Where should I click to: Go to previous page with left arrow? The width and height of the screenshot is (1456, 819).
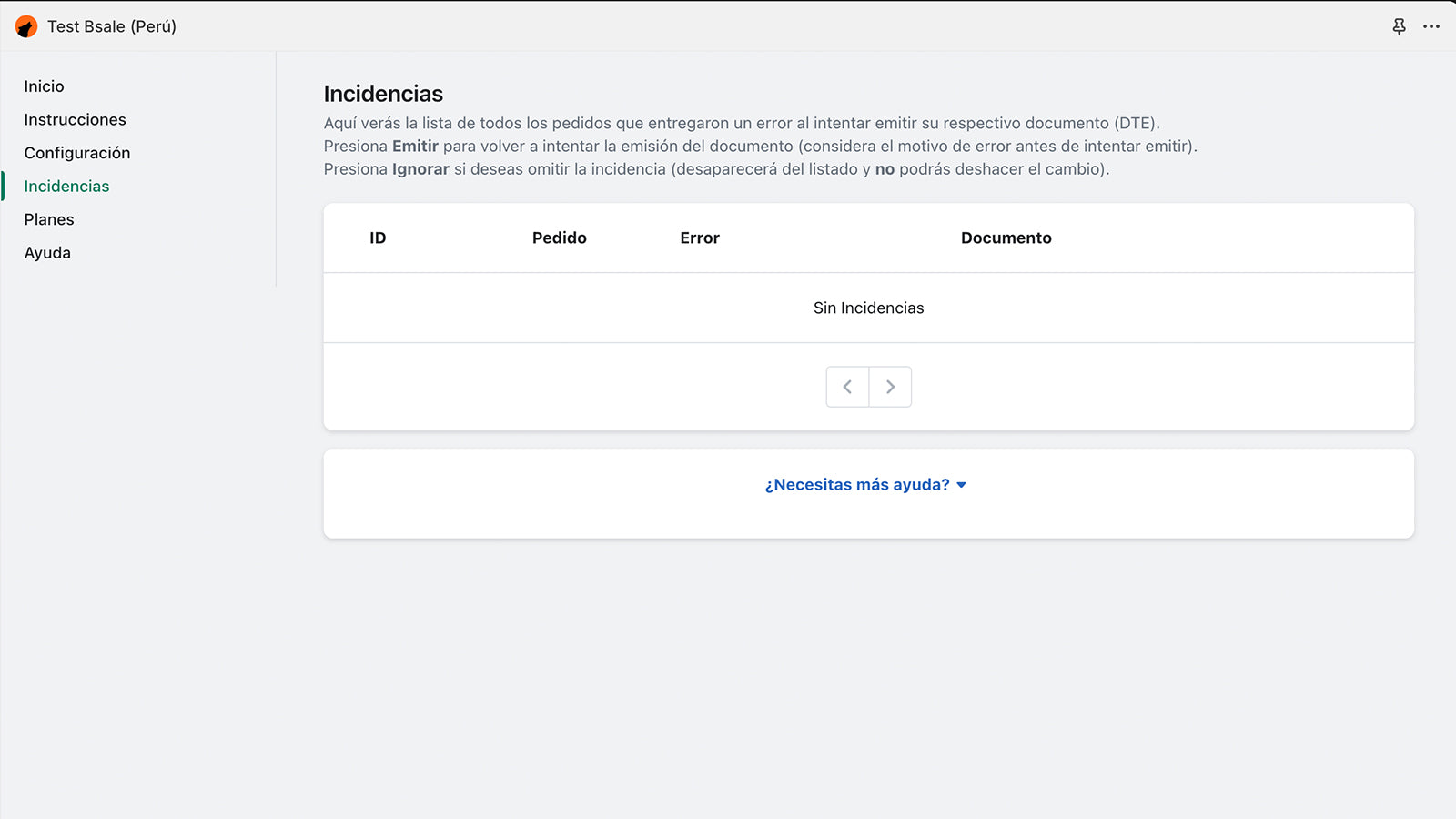(x=847, y=386)
